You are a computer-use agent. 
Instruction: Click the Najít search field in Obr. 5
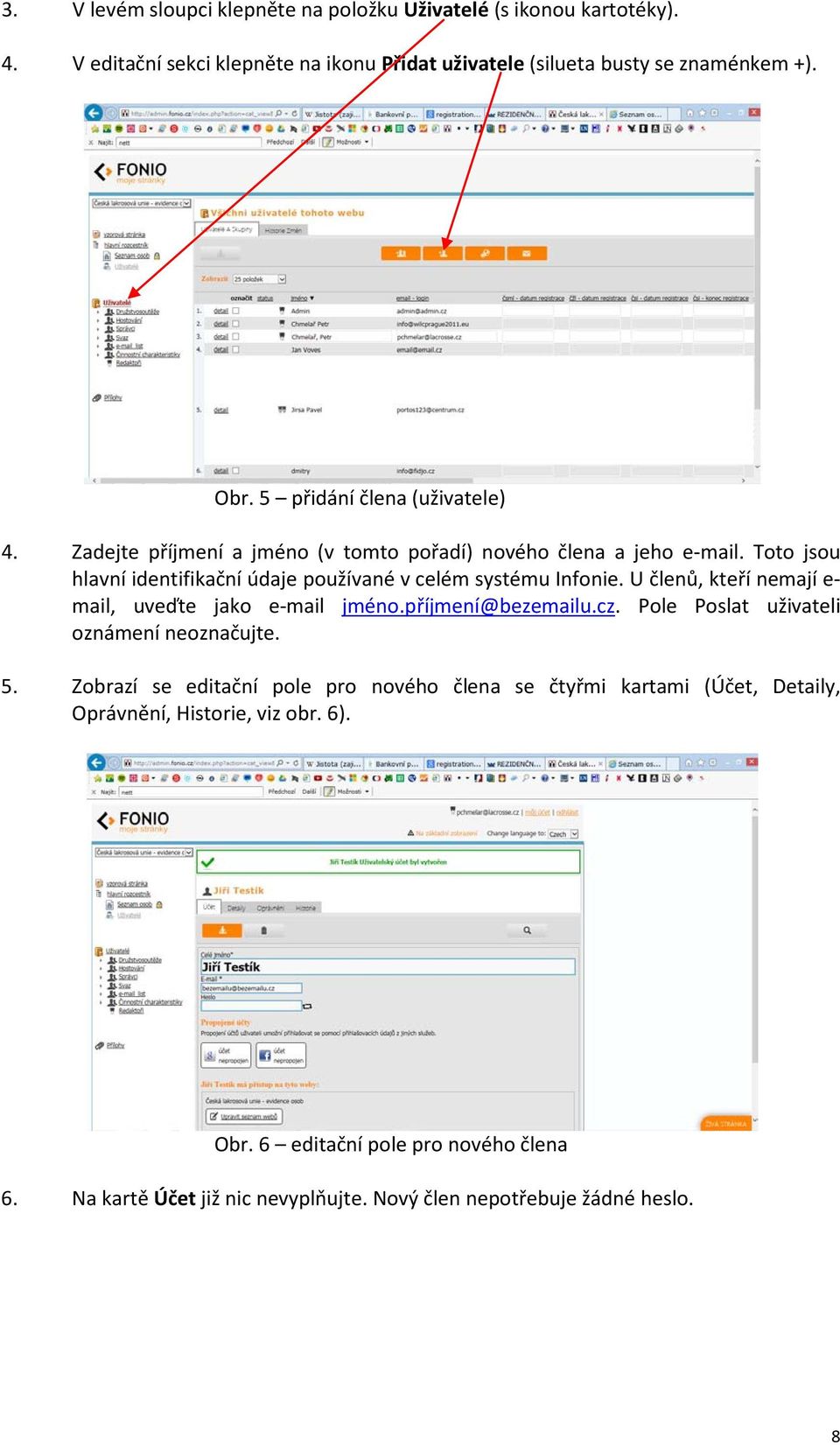tap(189, 142)
